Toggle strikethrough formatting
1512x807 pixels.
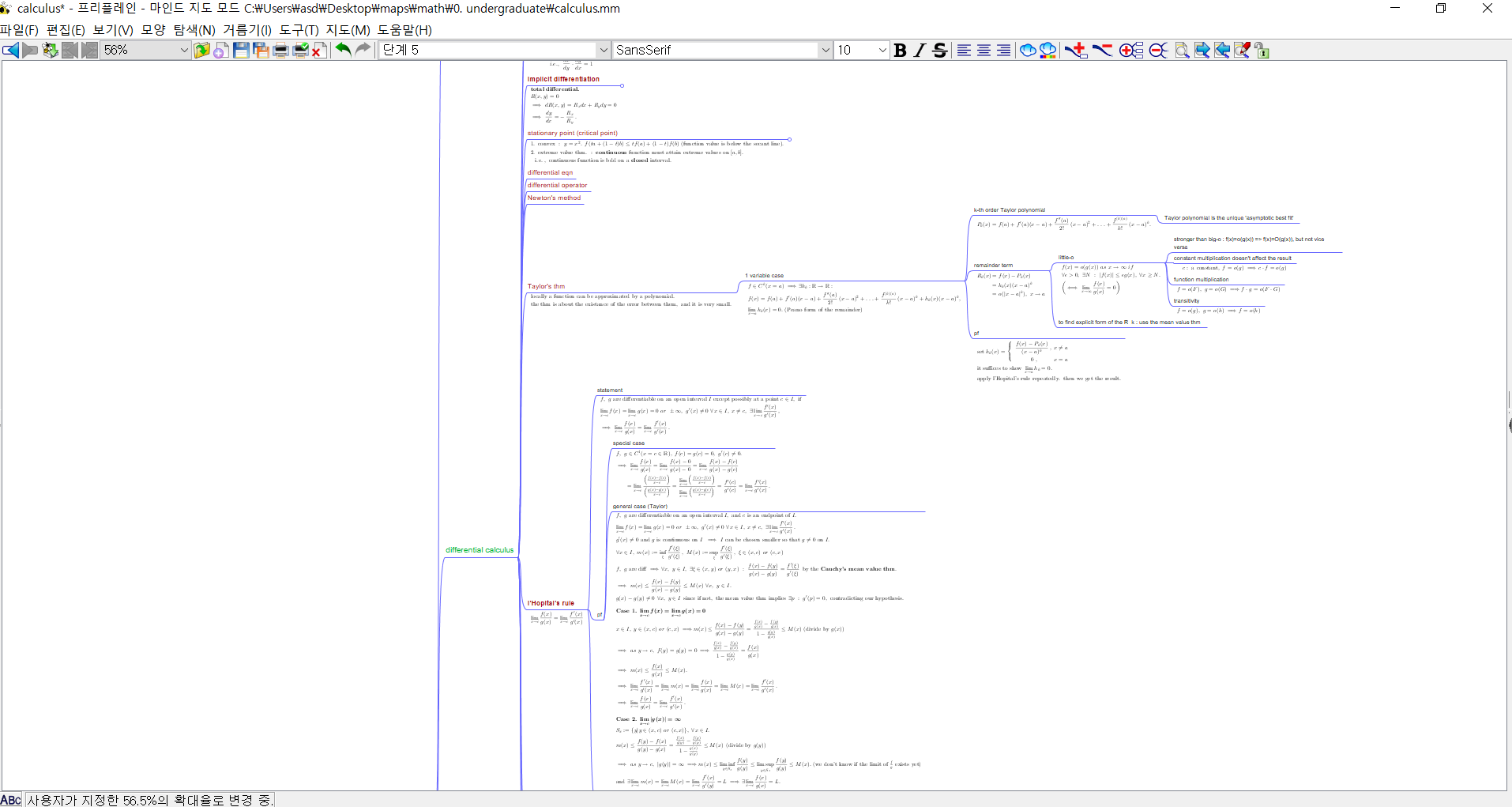tap(939, 51)
